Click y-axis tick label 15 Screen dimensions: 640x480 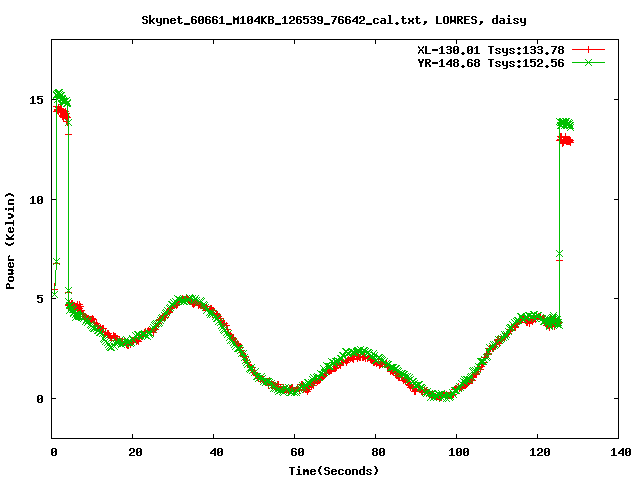point(36,100)
